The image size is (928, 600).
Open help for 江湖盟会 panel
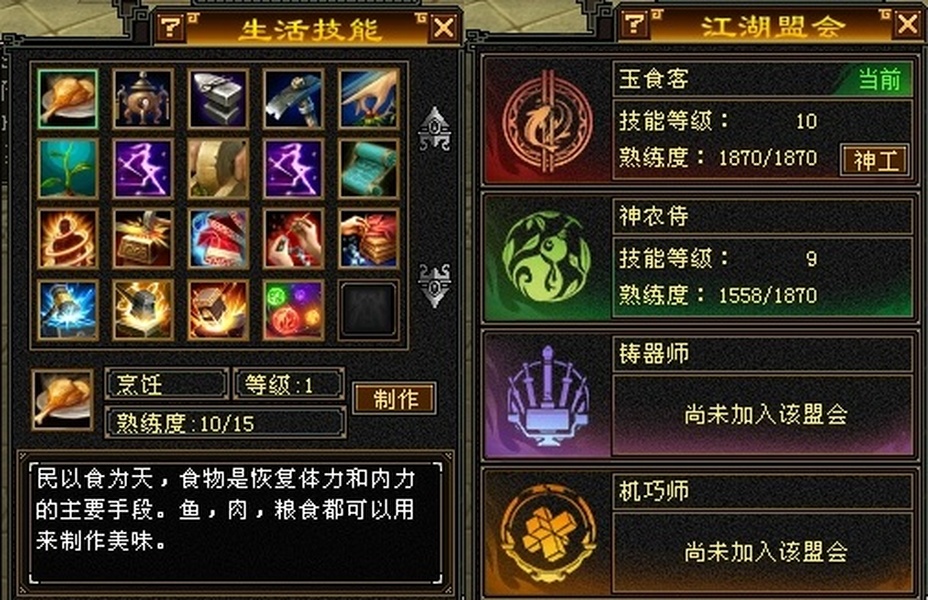pyautogui.click(x=634, y=25)
